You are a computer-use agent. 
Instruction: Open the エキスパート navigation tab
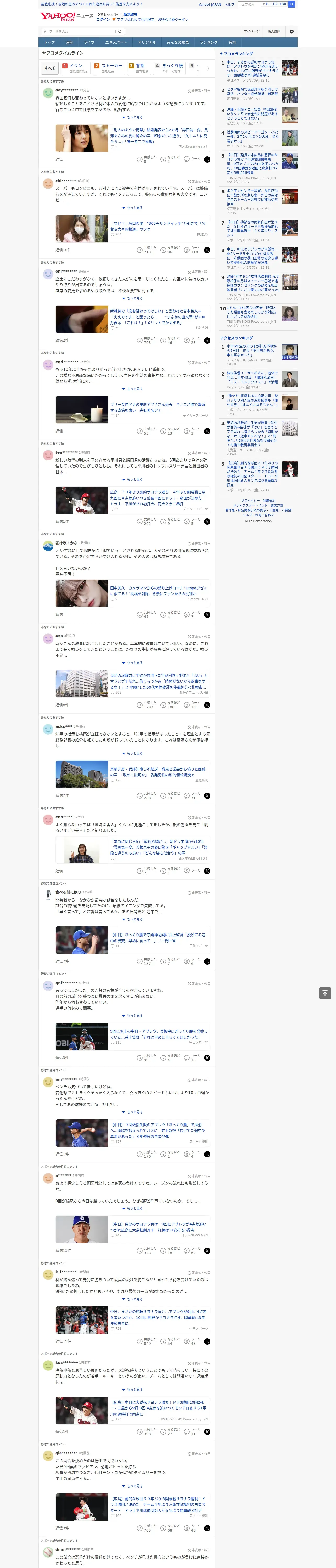(116, 43)
